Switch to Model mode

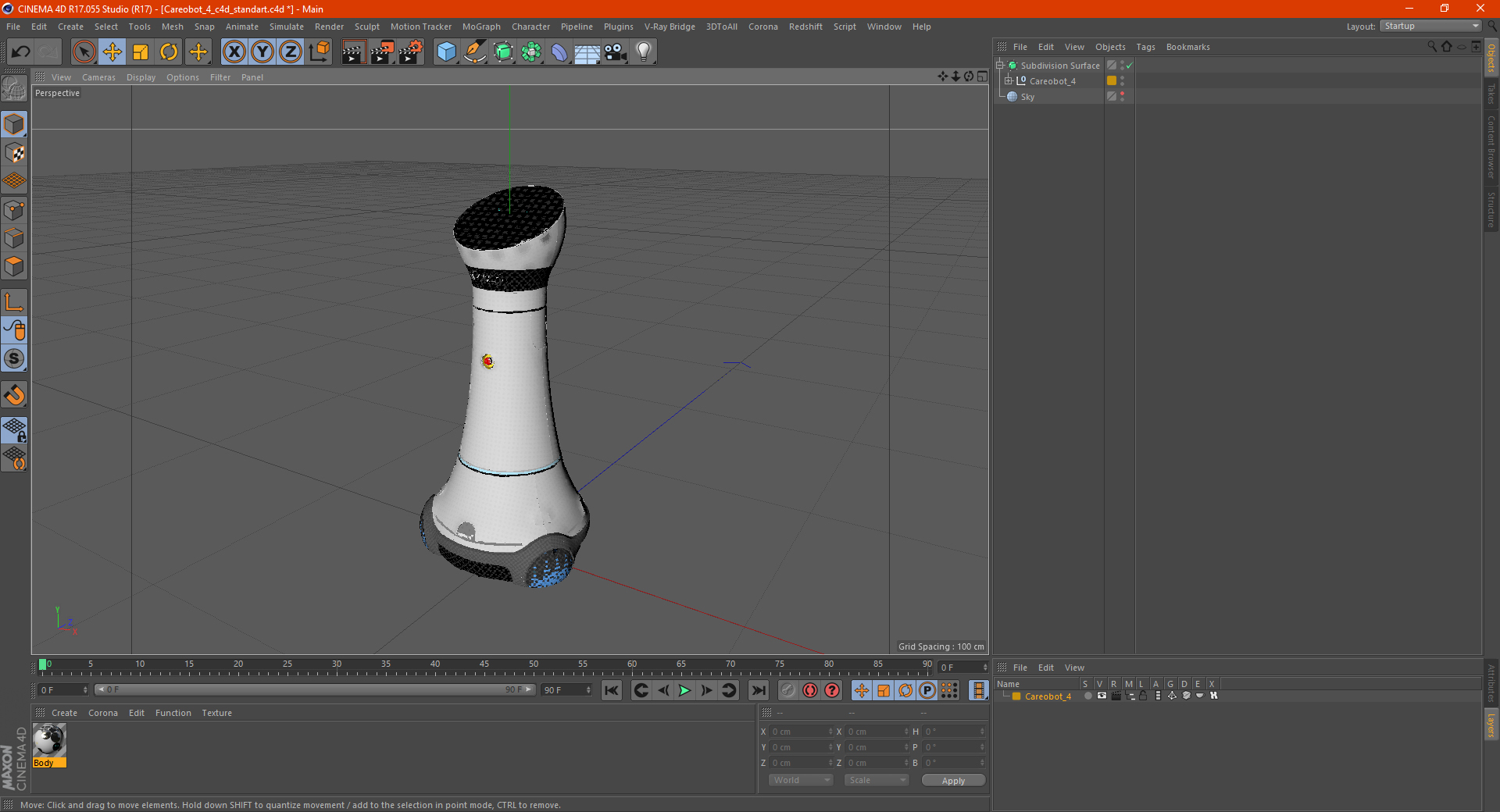click(15, 125)
